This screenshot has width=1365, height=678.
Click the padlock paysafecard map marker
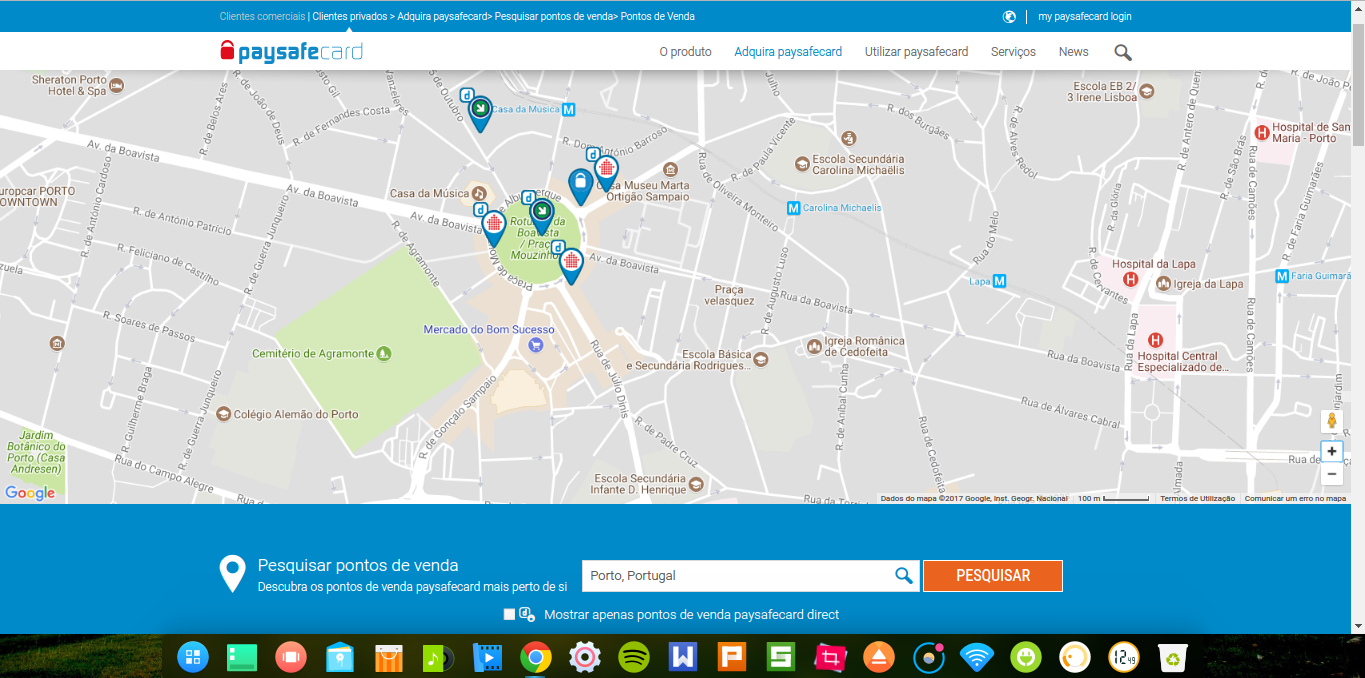tap(579, 185)
